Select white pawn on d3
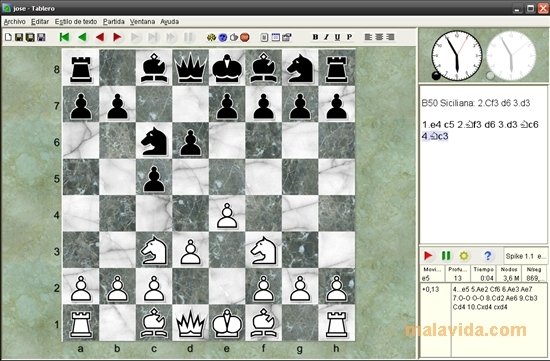This screenshot has height=361, width=550. coord(190,252)
